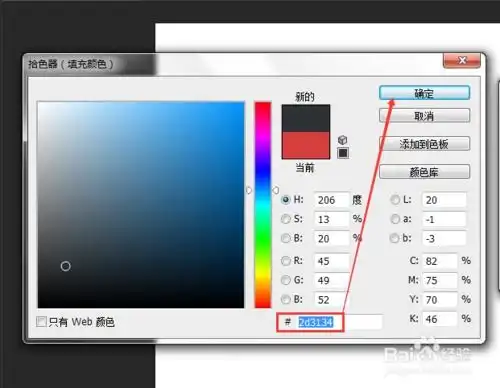Click the new dark color swatch
The width and height of the screenshot is (500, 388).
pyautogui.click(x=306, y=118)
